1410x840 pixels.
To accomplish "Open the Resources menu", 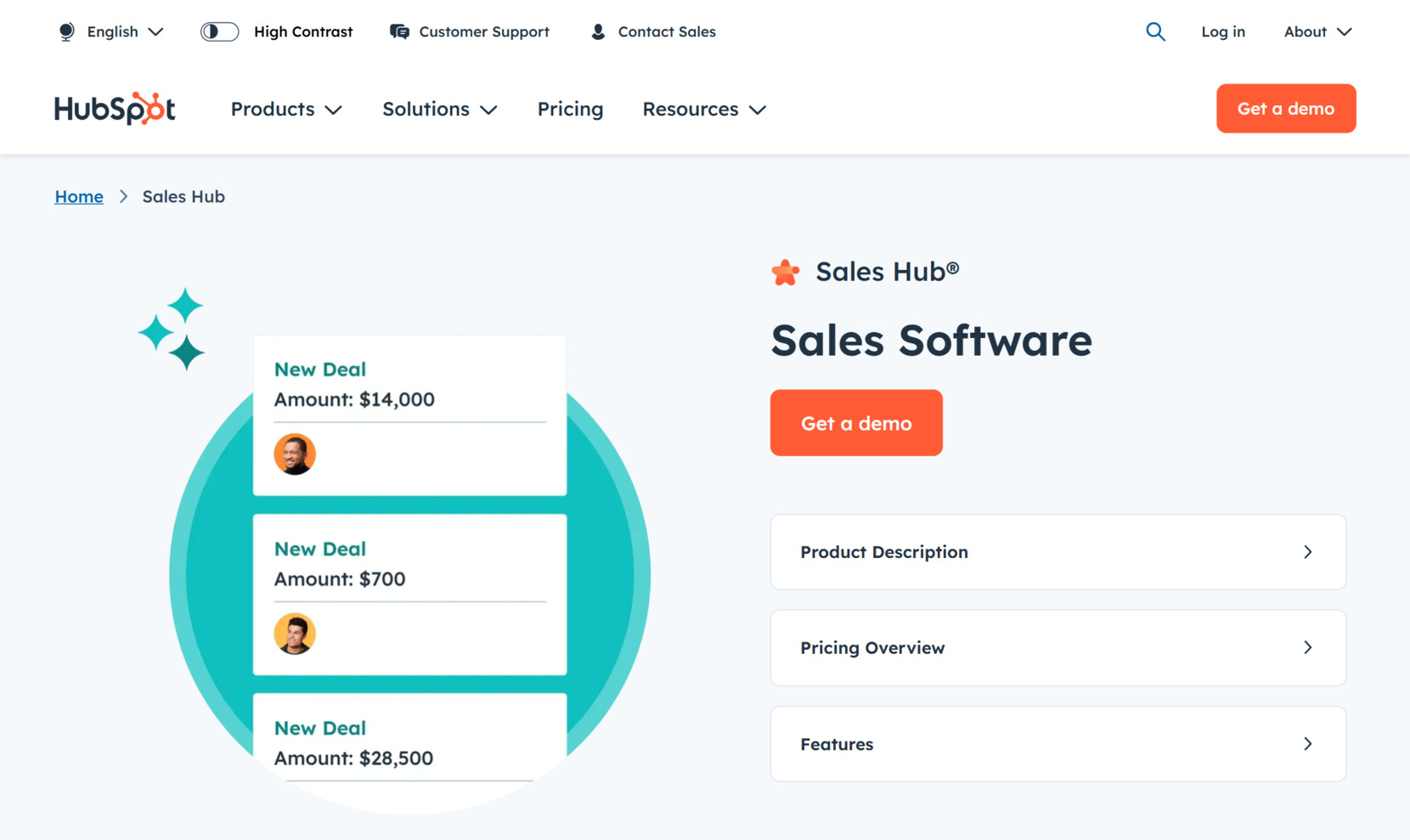I will (703, 109).
